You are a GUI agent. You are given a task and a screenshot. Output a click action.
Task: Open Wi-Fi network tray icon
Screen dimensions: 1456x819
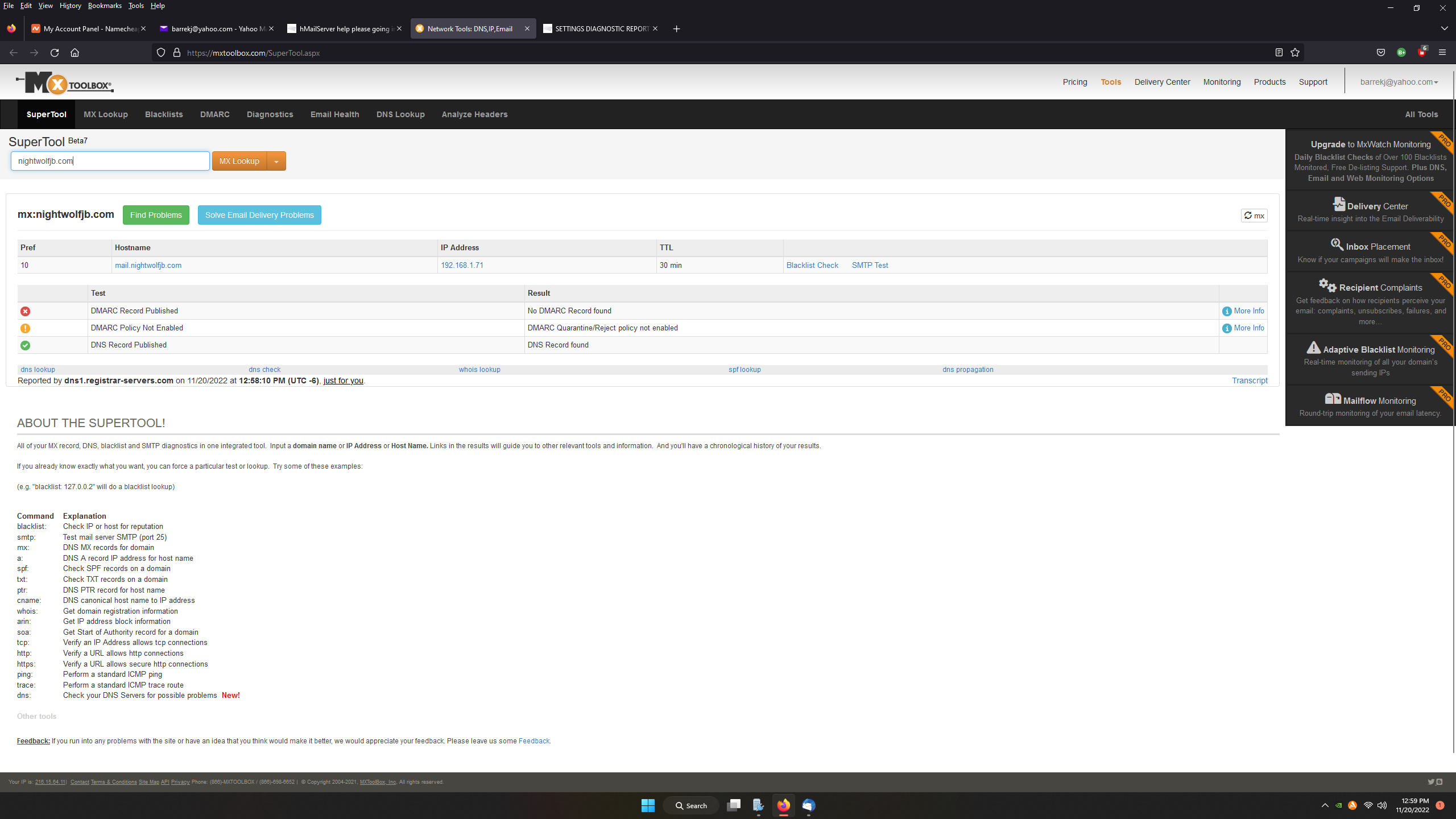click(x=1368, y=805)
